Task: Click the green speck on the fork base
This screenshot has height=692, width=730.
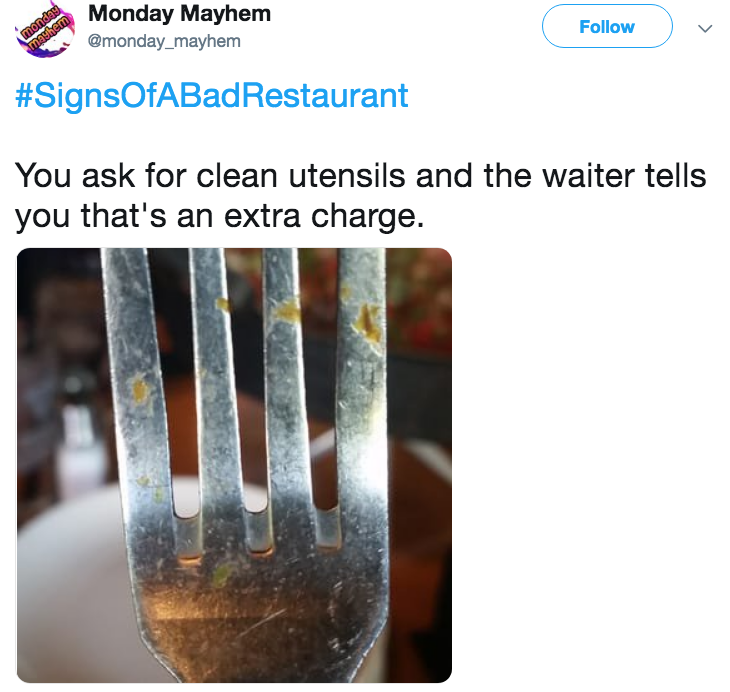Action: point(222,574)
